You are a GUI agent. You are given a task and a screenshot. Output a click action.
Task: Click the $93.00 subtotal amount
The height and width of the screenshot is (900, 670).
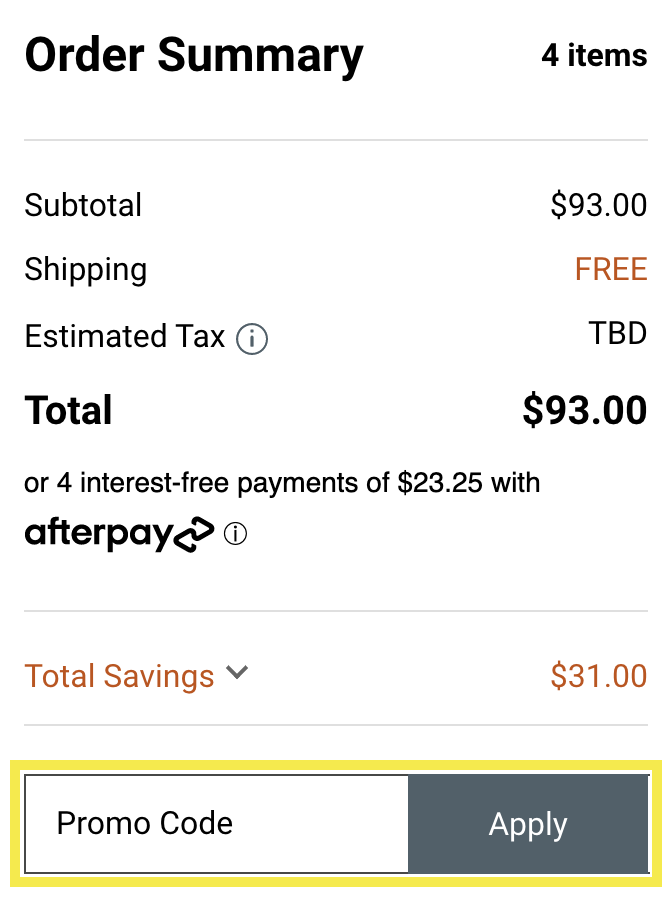(598, 205)
